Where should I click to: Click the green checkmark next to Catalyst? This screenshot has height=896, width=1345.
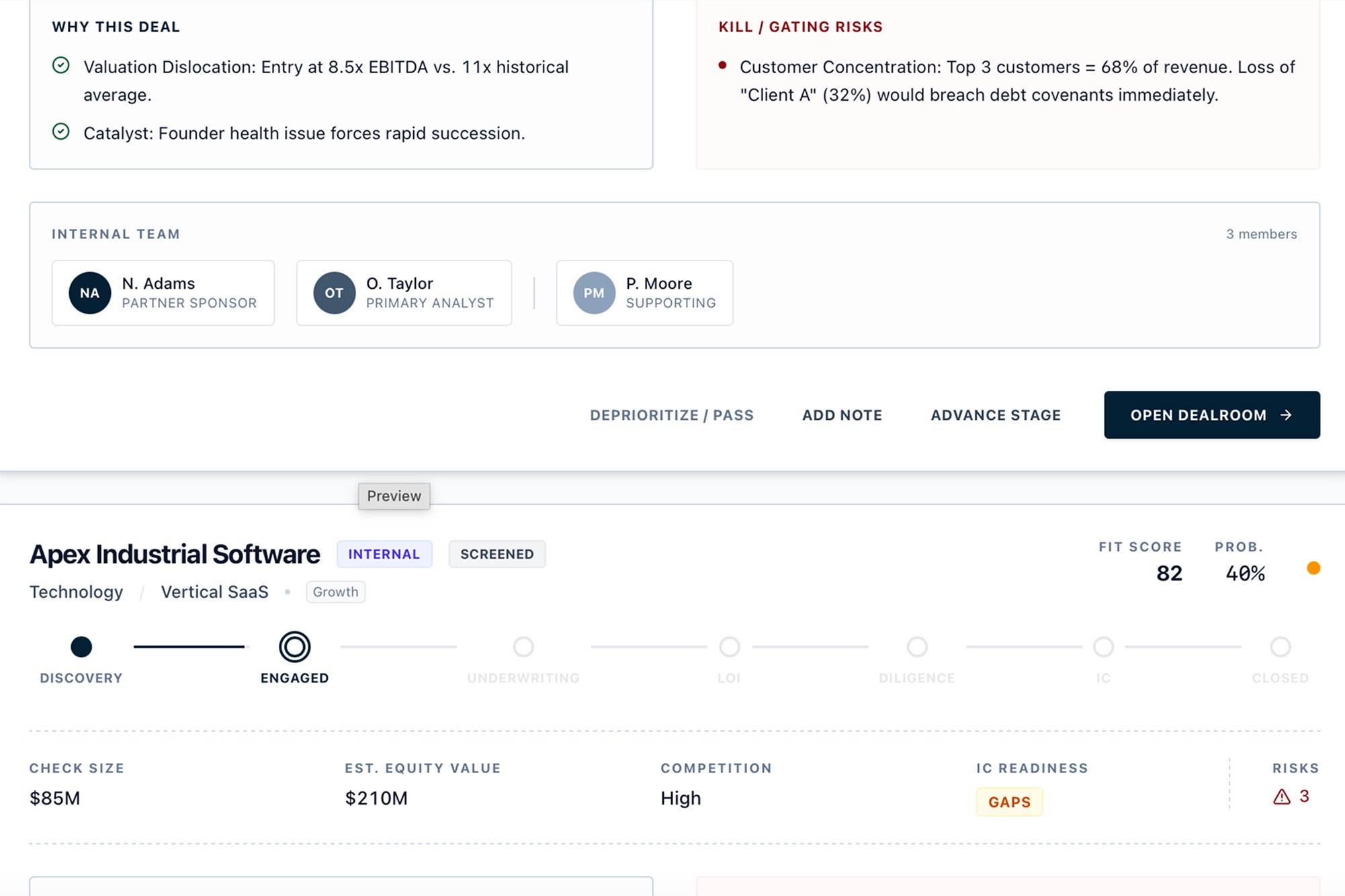[61, 132]
